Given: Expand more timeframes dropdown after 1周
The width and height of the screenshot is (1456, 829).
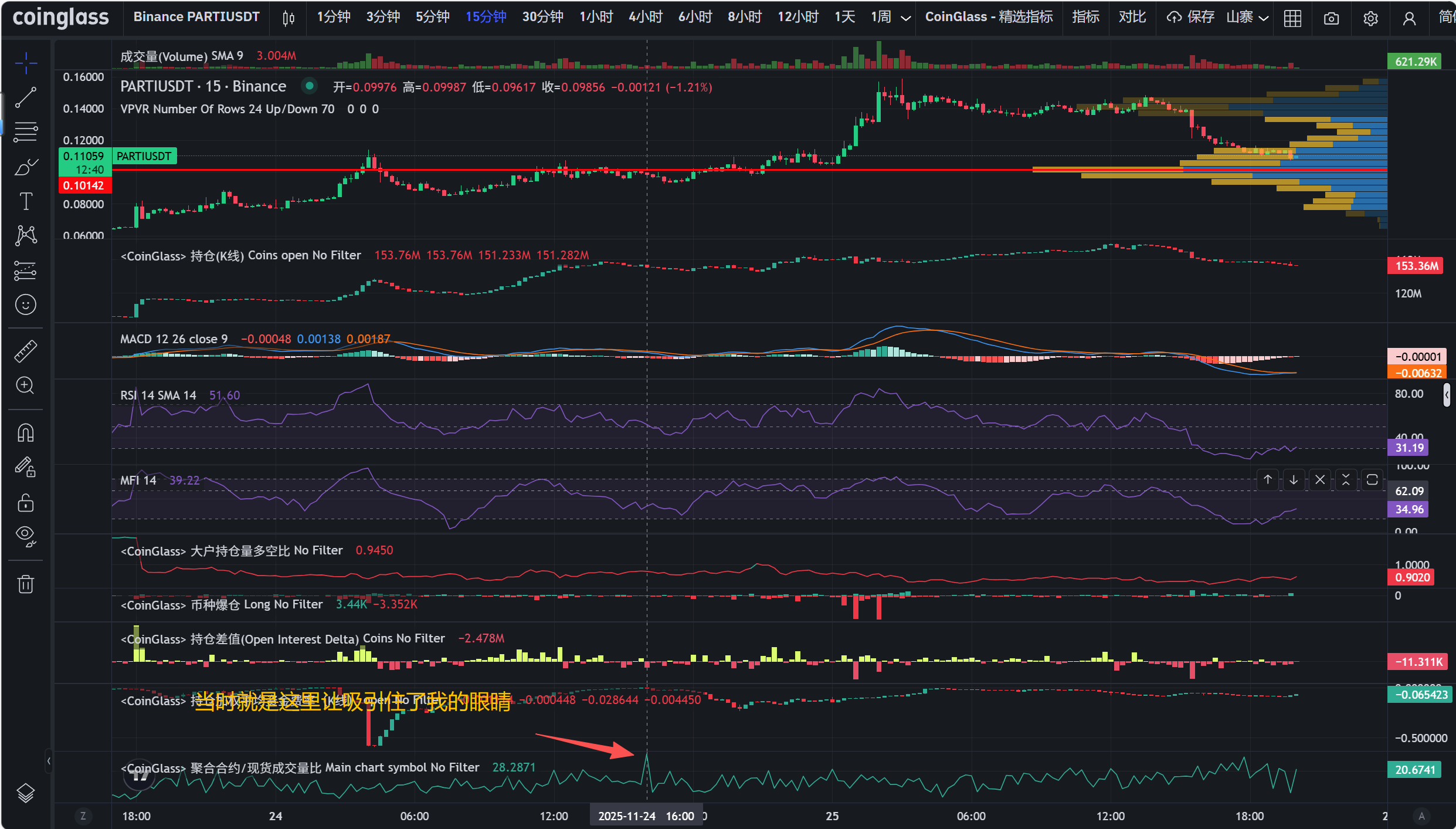Looking at the screenshot, I should pyautogui.click(x=905, y=18).
